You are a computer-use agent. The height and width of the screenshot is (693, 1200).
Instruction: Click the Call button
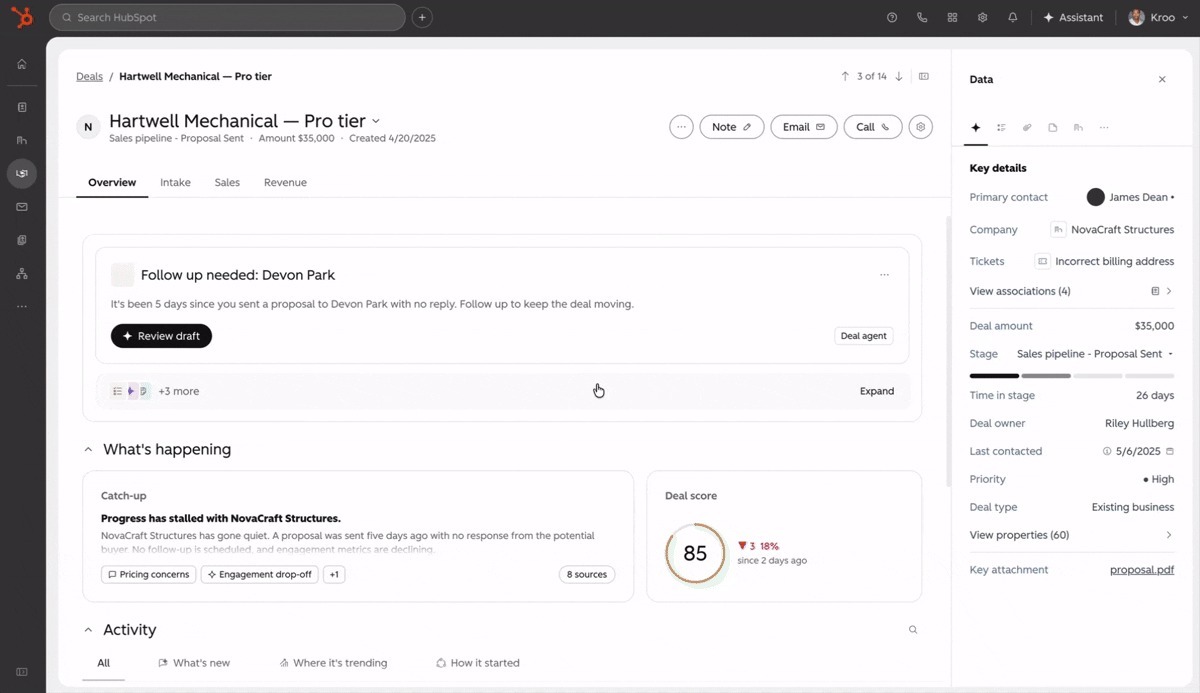[873, 127]
